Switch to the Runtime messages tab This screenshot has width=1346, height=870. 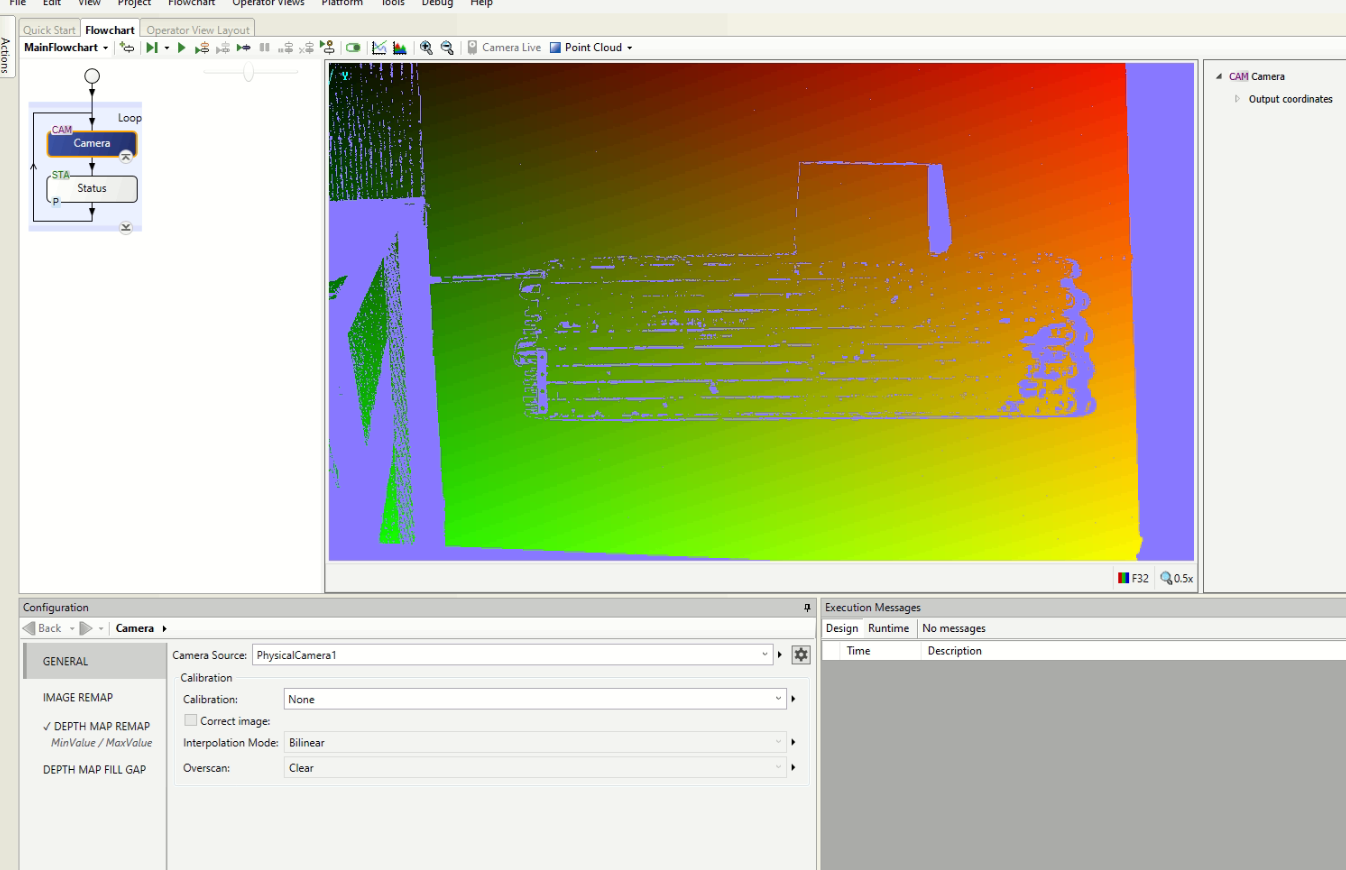pos(888,628)
